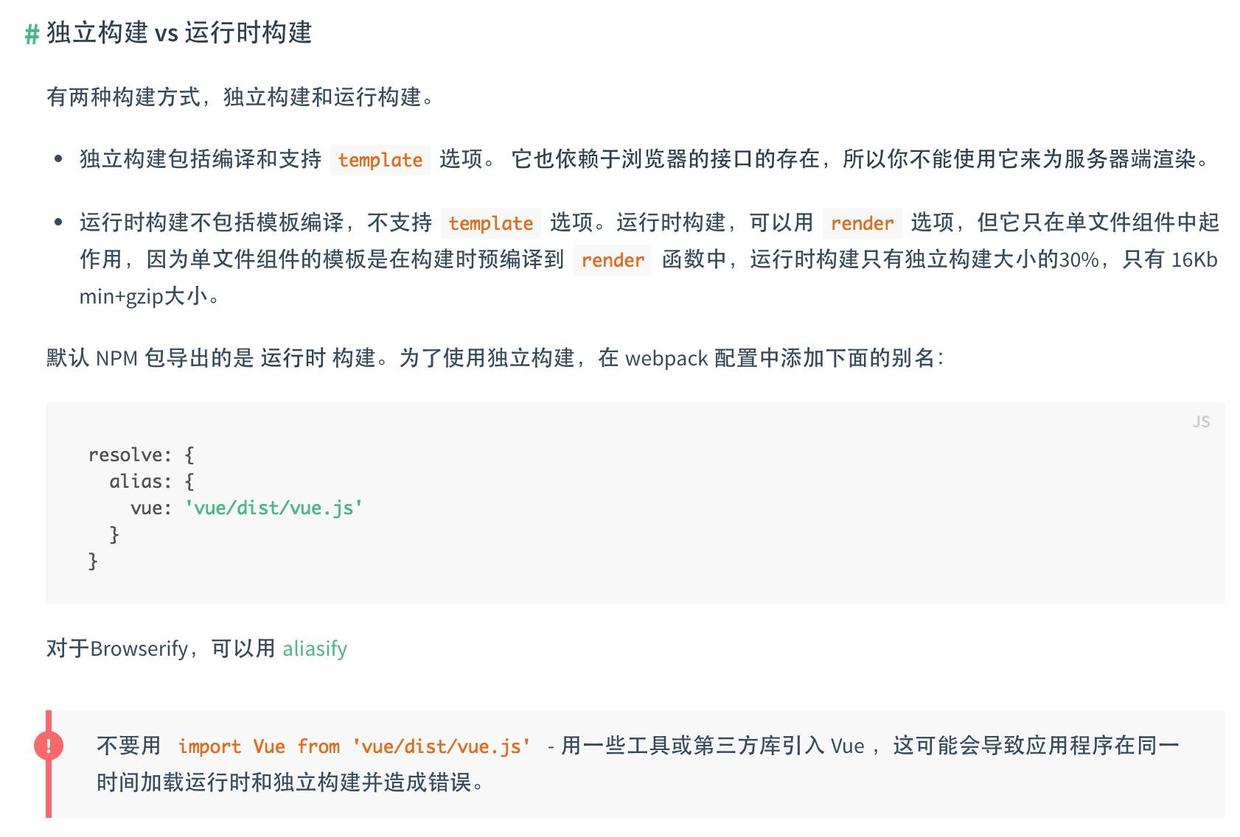Click the vue: key in code block
1240x837 pixels.
pos(151,507)
